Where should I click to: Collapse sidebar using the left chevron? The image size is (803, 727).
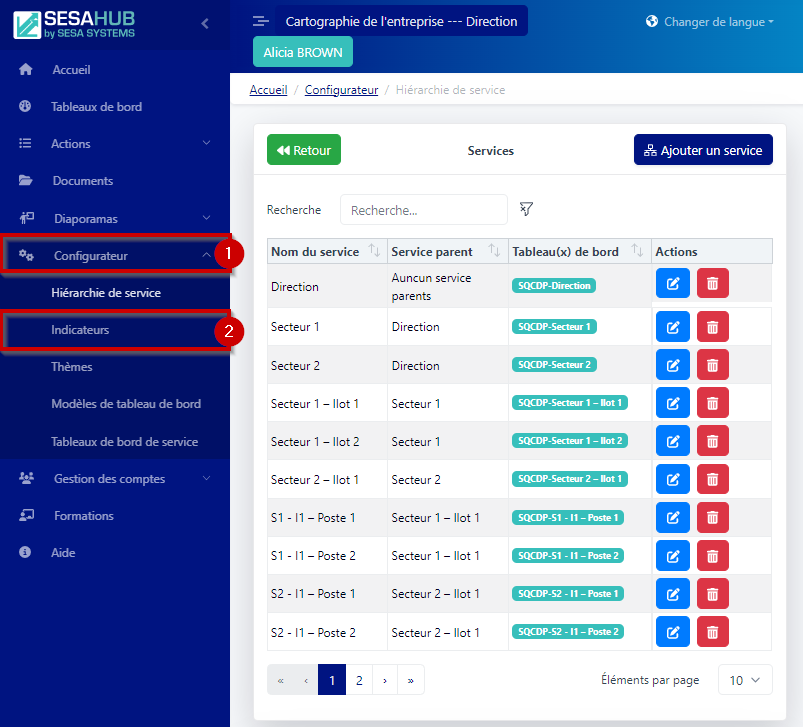[x=205, y=23]
